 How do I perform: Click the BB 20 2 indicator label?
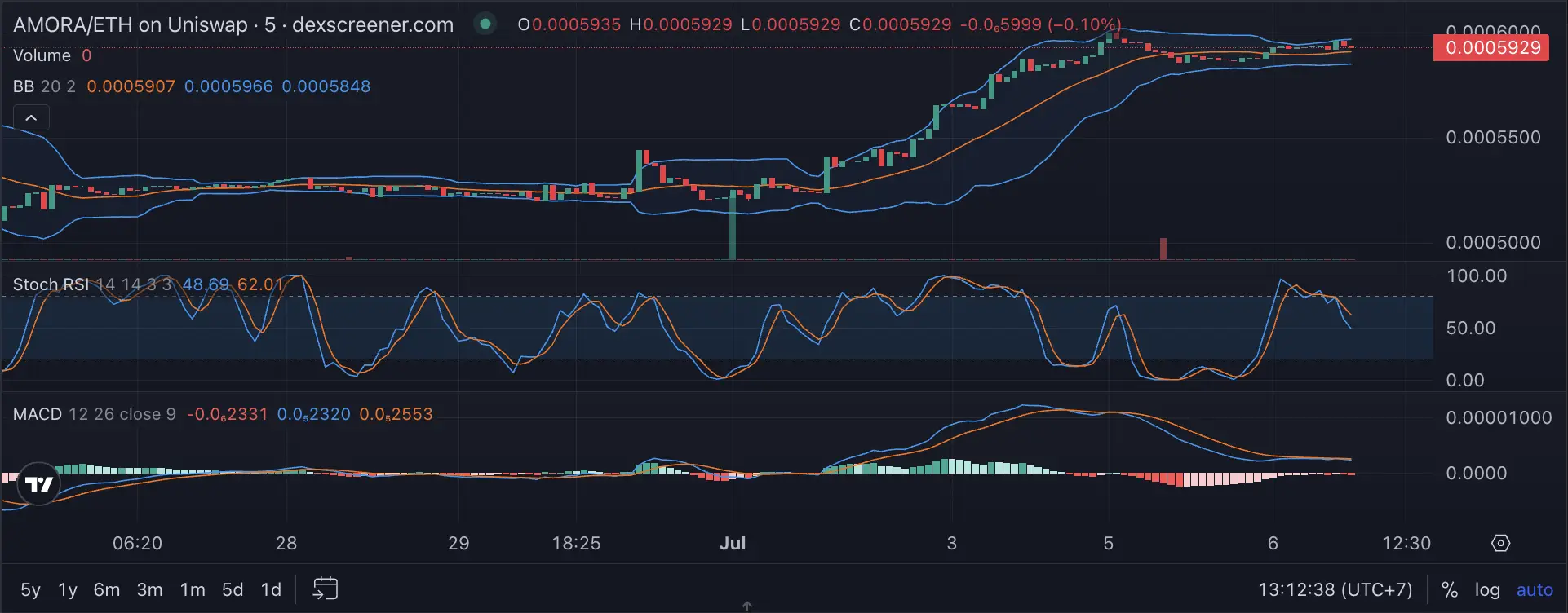coord(44,86)
